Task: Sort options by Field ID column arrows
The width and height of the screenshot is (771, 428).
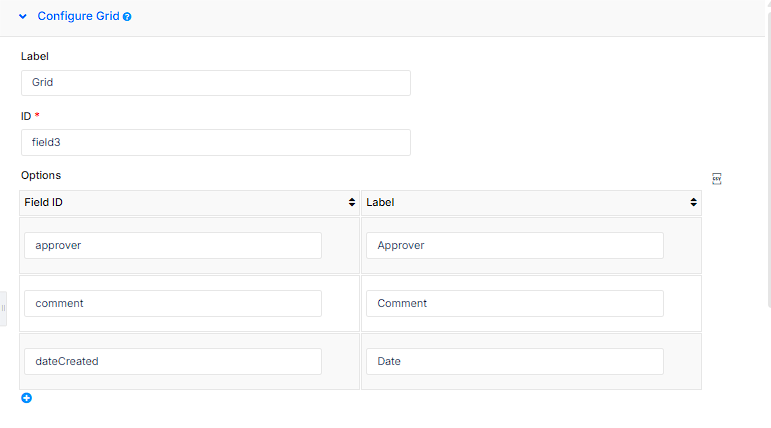Action: coord(352,202)
